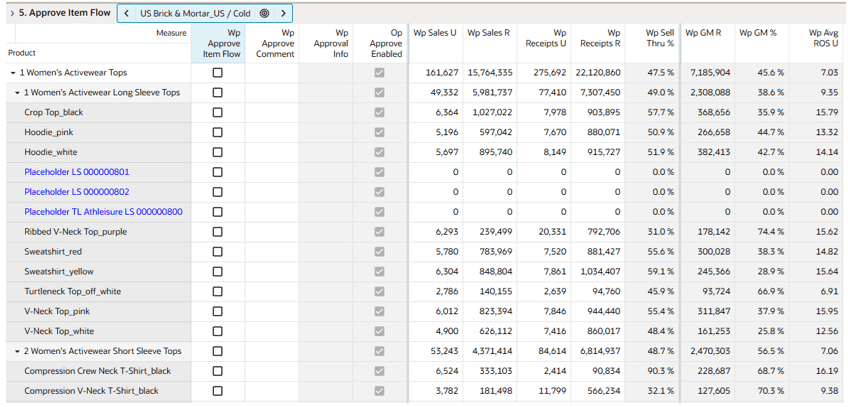Click Approve Comment cell for Crop Top_black

click(272, 112)
